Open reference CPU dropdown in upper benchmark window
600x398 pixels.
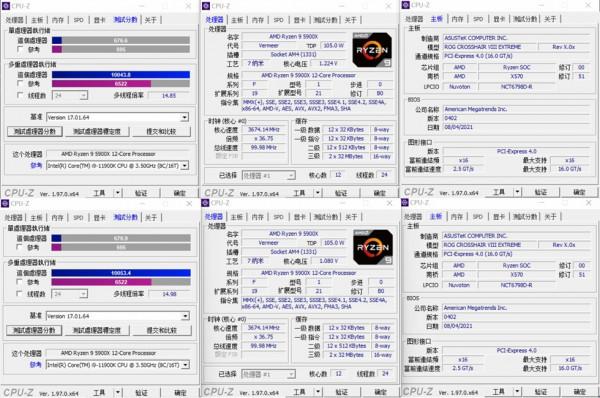(x=185, y=166)
